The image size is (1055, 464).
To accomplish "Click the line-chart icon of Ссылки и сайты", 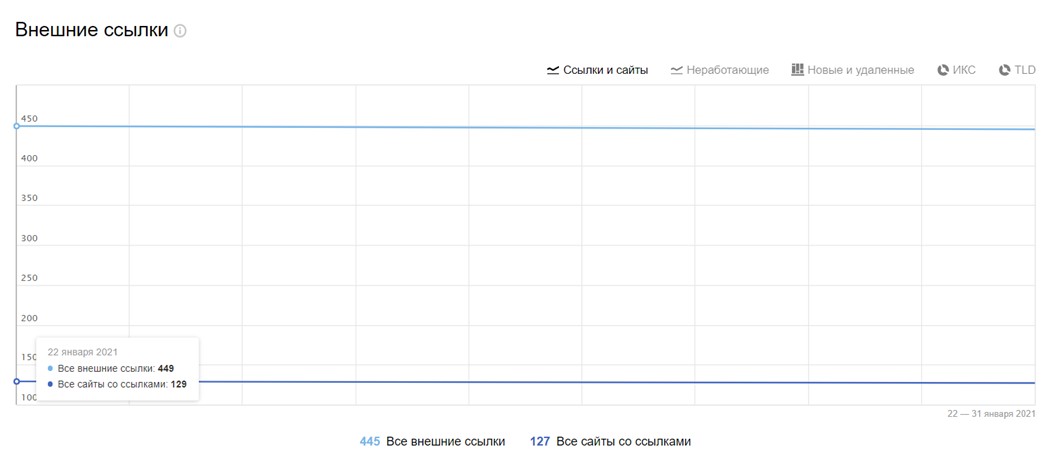I will pos(553,70).
